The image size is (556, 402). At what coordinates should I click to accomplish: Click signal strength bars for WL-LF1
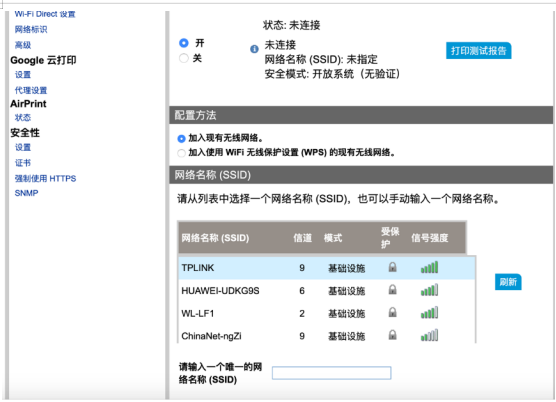[429, 313]
